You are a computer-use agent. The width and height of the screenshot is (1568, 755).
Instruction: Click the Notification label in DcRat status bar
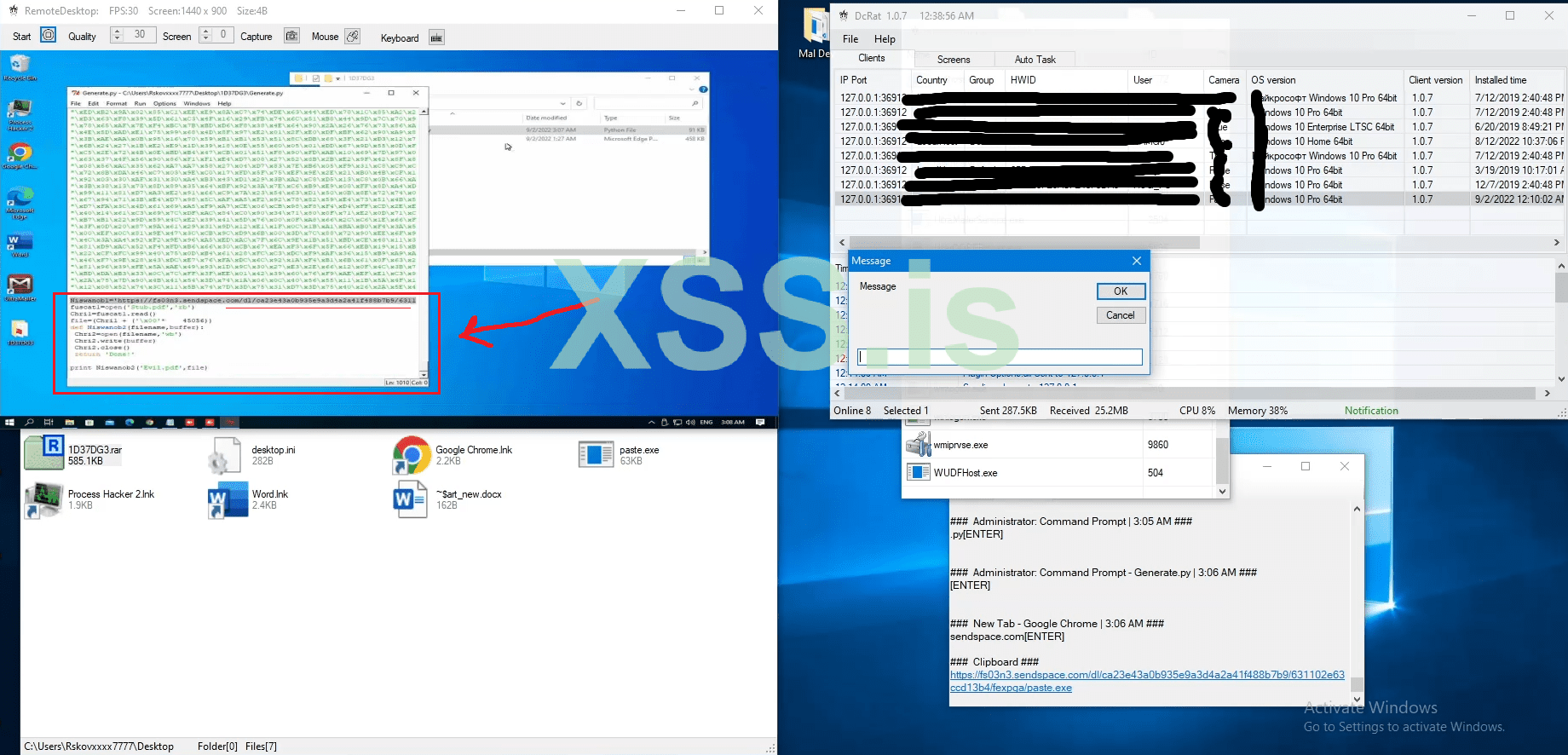click(x=1371, y=411)
